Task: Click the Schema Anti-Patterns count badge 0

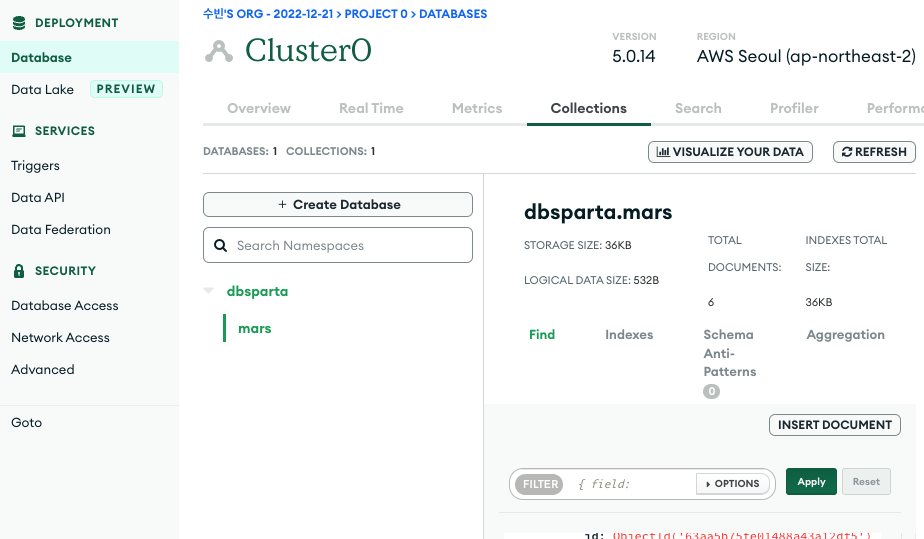Action: [711, 391]
